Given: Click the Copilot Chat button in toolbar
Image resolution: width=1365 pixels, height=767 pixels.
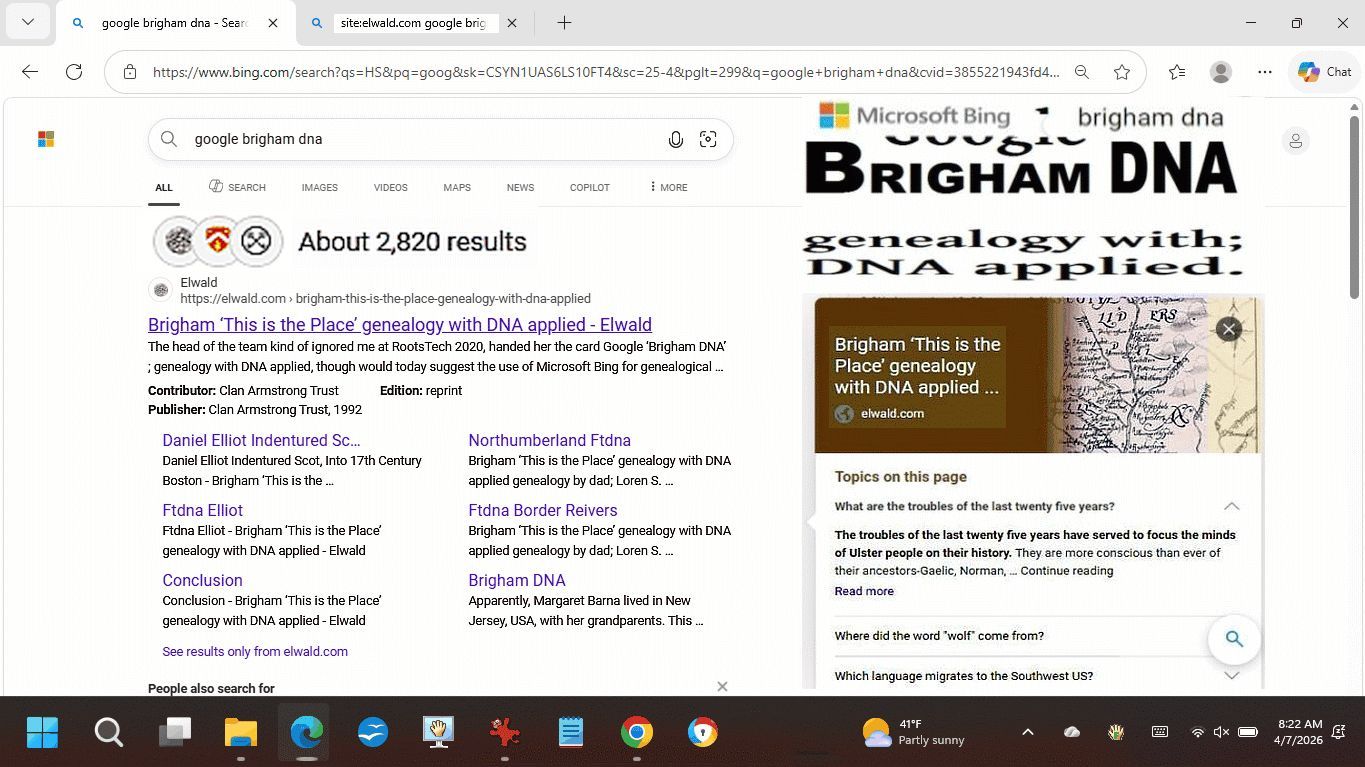Looking at the screenshot, I should tap(1324, 72).
